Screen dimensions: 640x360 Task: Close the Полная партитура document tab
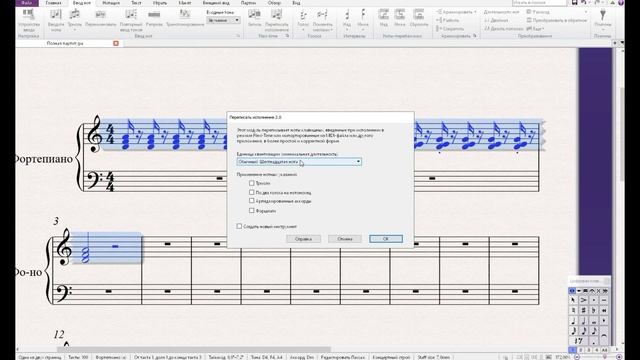116,43
